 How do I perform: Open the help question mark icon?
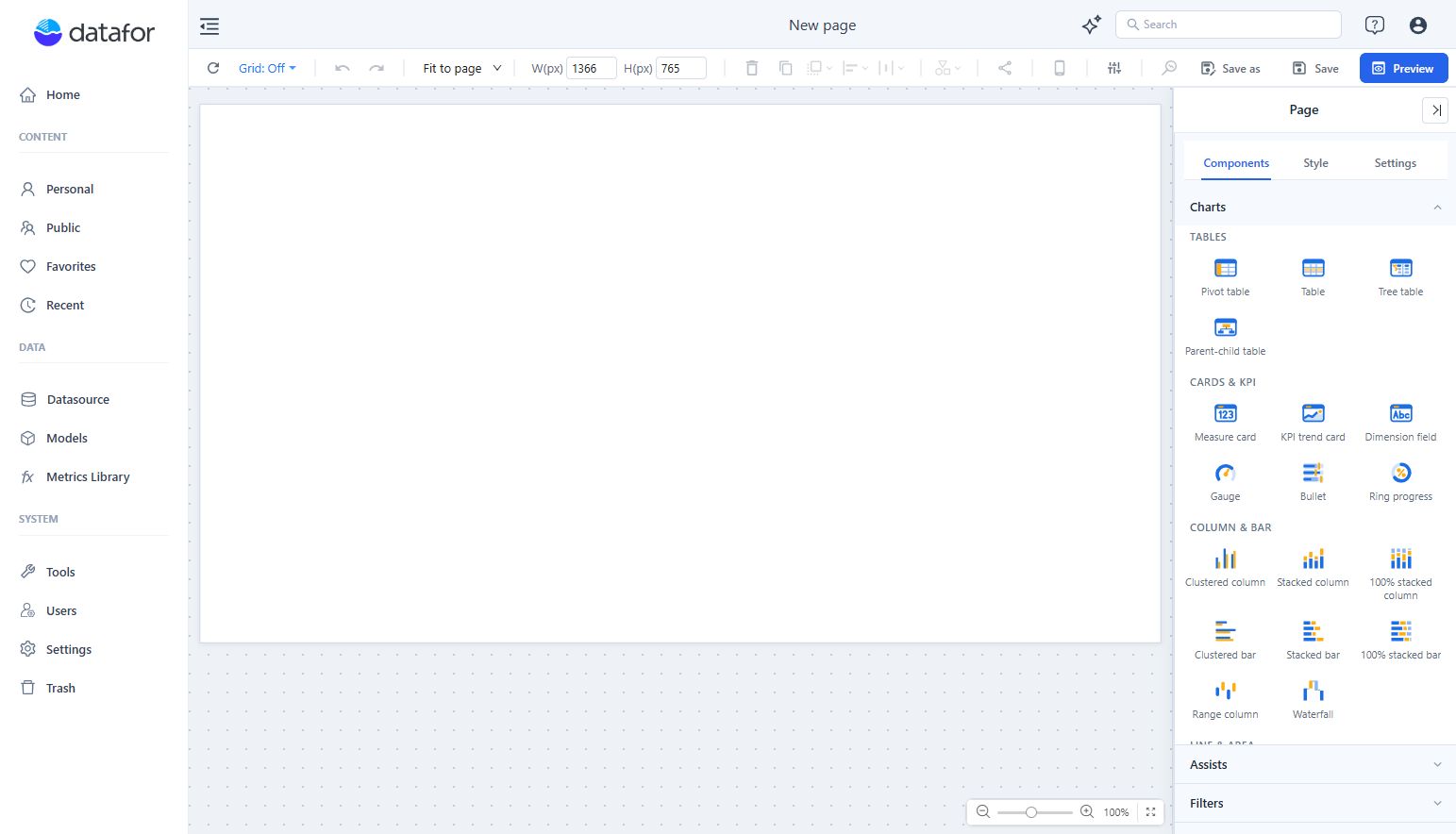click(1374, 25)
